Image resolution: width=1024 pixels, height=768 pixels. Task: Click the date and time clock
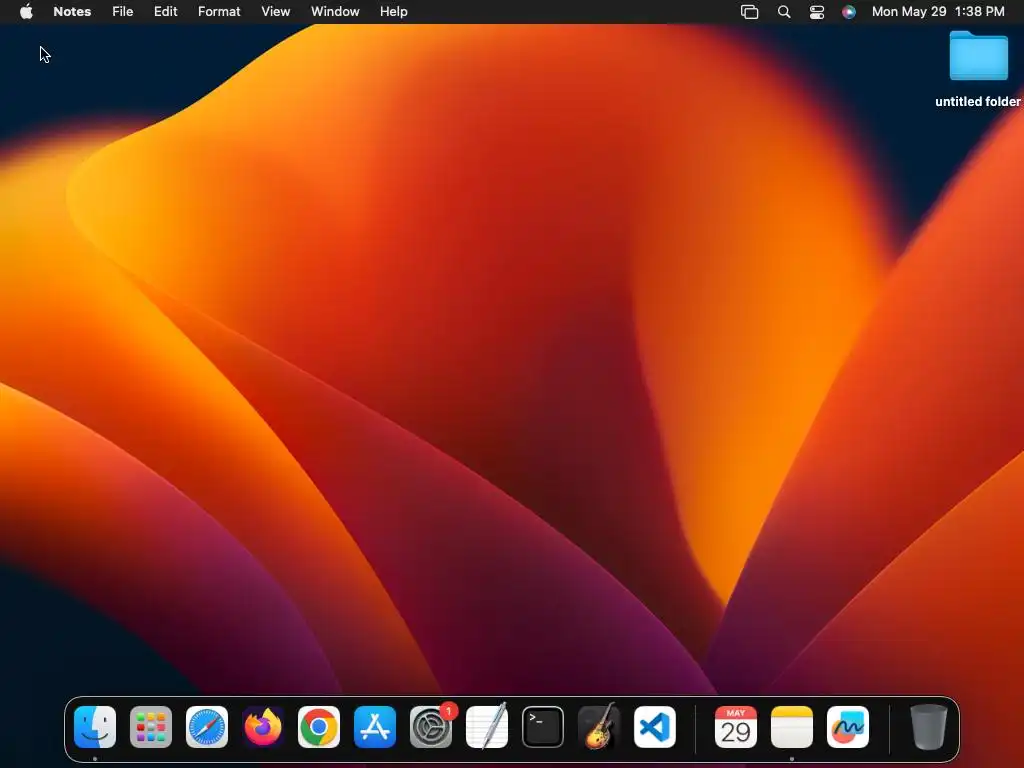coord(938,12)
